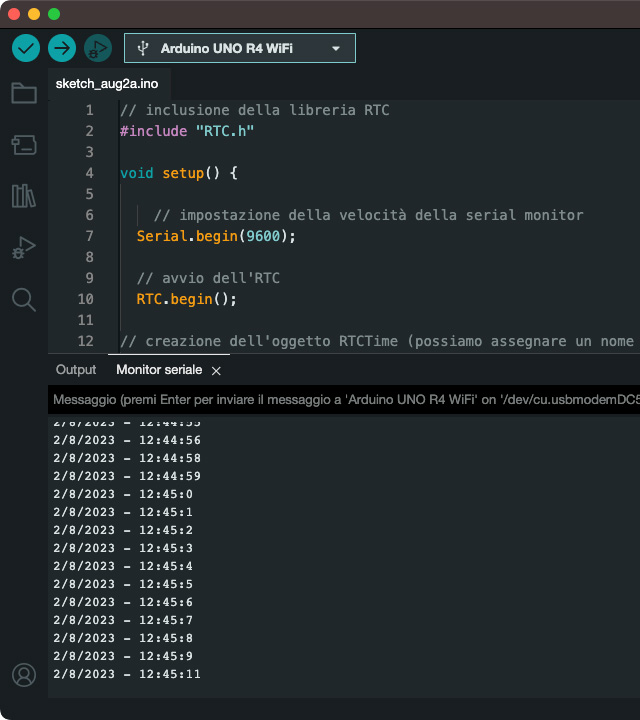640x720 pixels.
Task: Upload the sketch with the arrow button
Action: pos(62,47)
